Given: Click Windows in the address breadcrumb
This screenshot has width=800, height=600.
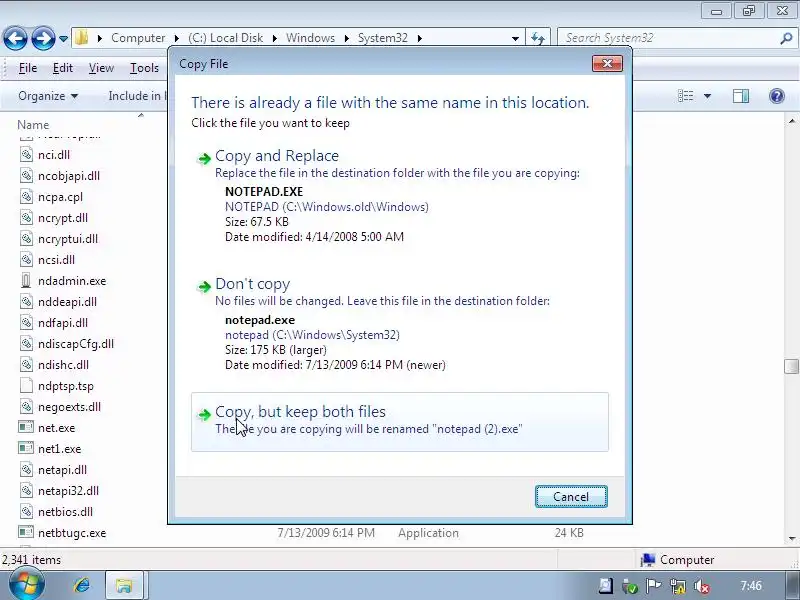Looking at the screenshot, I should [x=310, y=38].
